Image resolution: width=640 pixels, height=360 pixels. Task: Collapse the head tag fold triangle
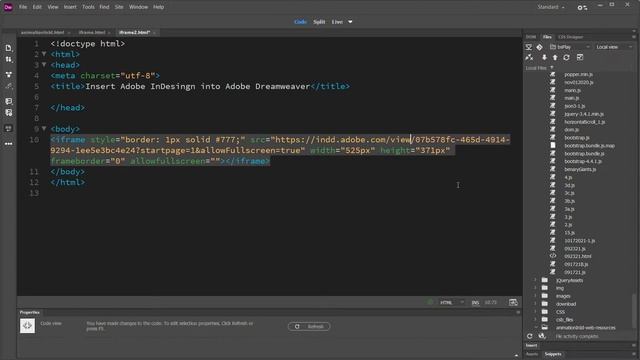pyautogui.click(x=44, y=64)
